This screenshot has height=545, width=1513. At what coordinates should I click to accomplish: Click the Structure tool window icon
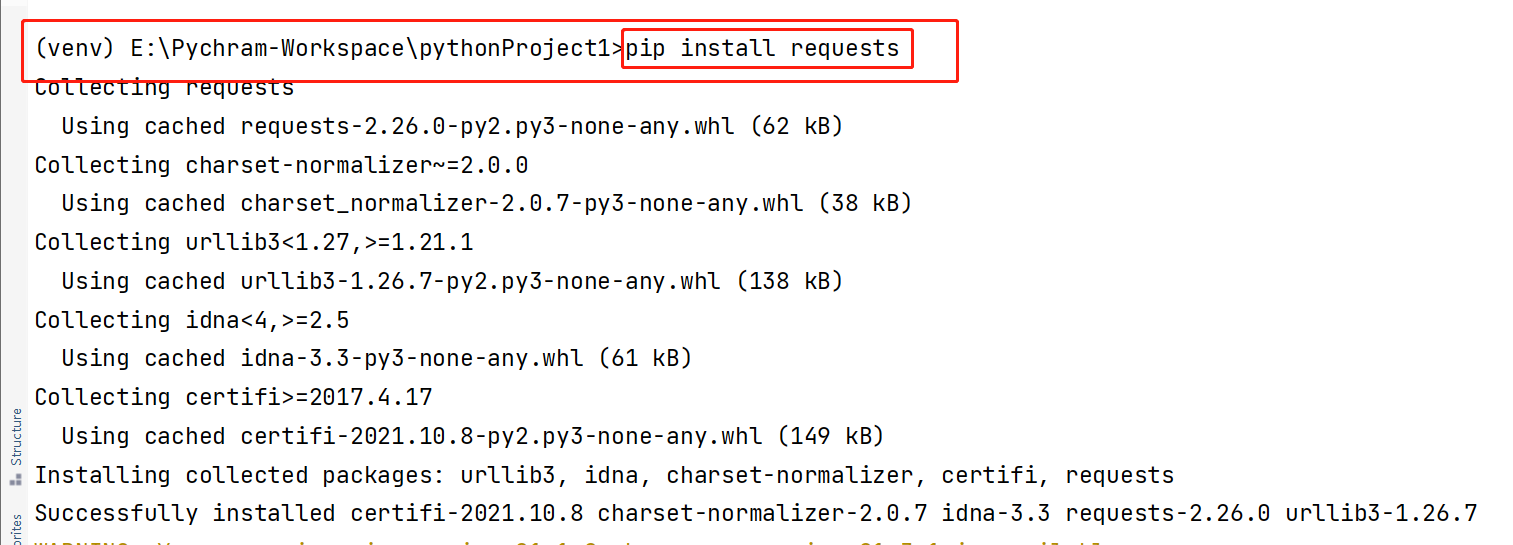pyautogui.click(x=16, y=480)
